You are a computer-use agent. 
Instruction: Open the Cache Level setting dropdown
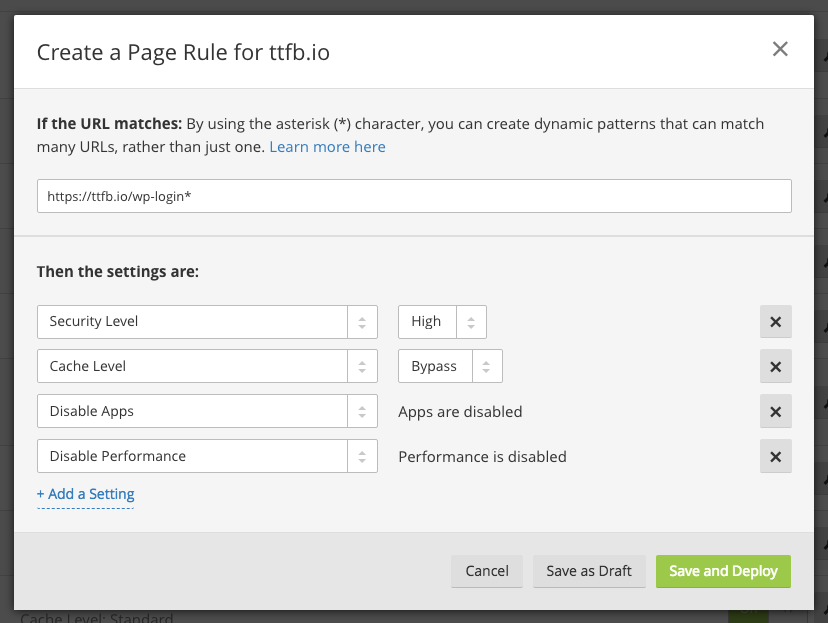pos(192,367)
